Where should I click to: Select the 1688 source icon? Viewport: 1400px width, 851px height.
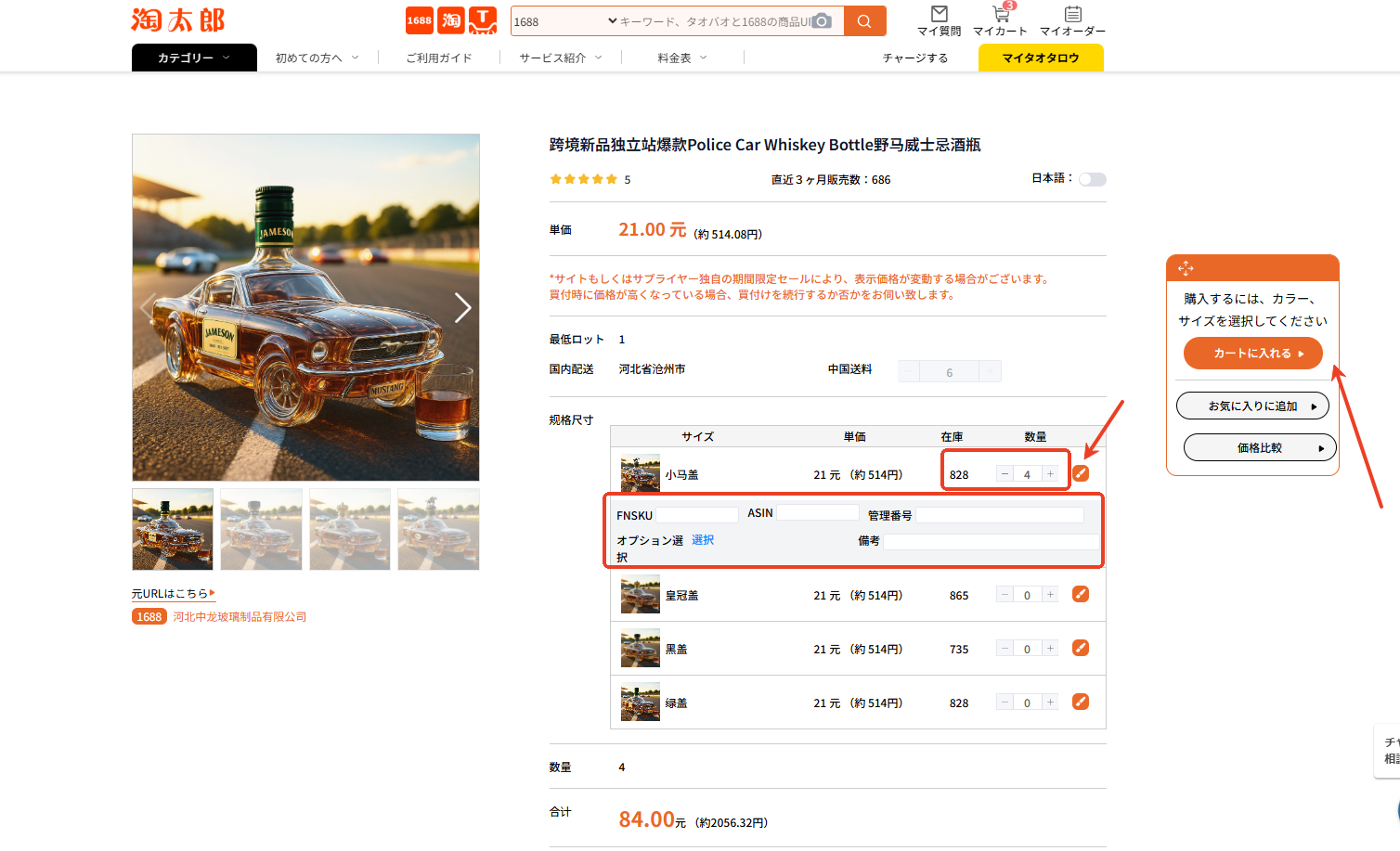[x=420, y=20]
